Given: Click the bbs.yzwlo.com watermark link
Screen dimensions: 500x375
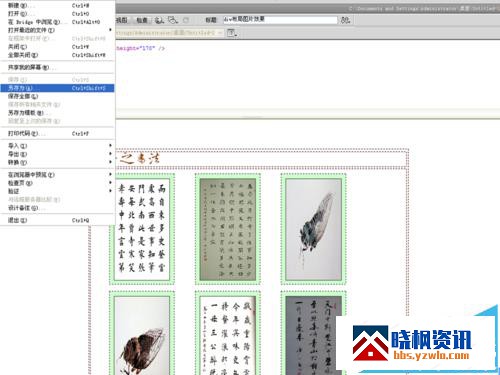Looking at the screenshot, I should [x=431, y=355].
